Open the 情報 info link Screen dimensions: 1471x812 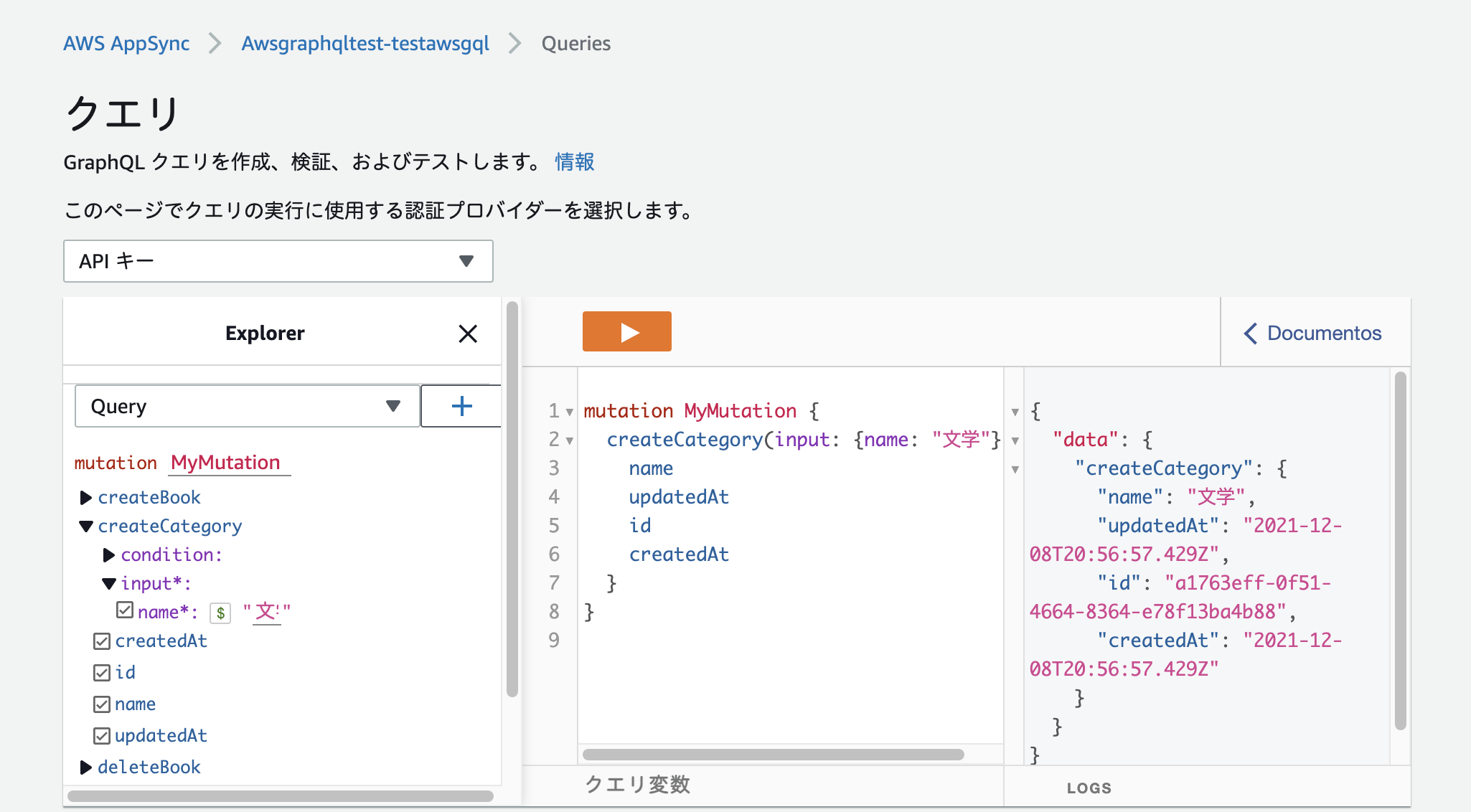click(x=574, y=161)
